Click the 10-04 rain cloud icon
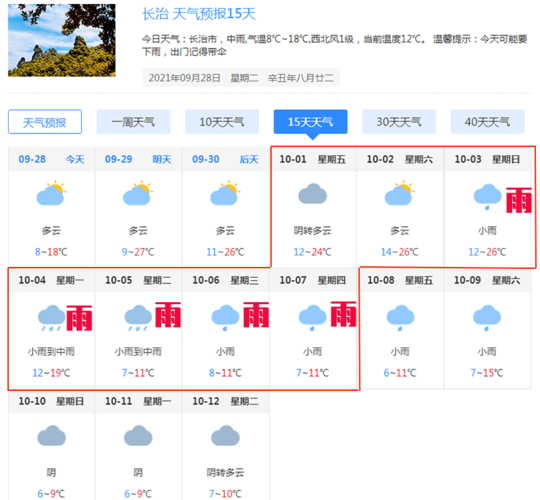This screenshot has height=500, width=540. (51, 318)
